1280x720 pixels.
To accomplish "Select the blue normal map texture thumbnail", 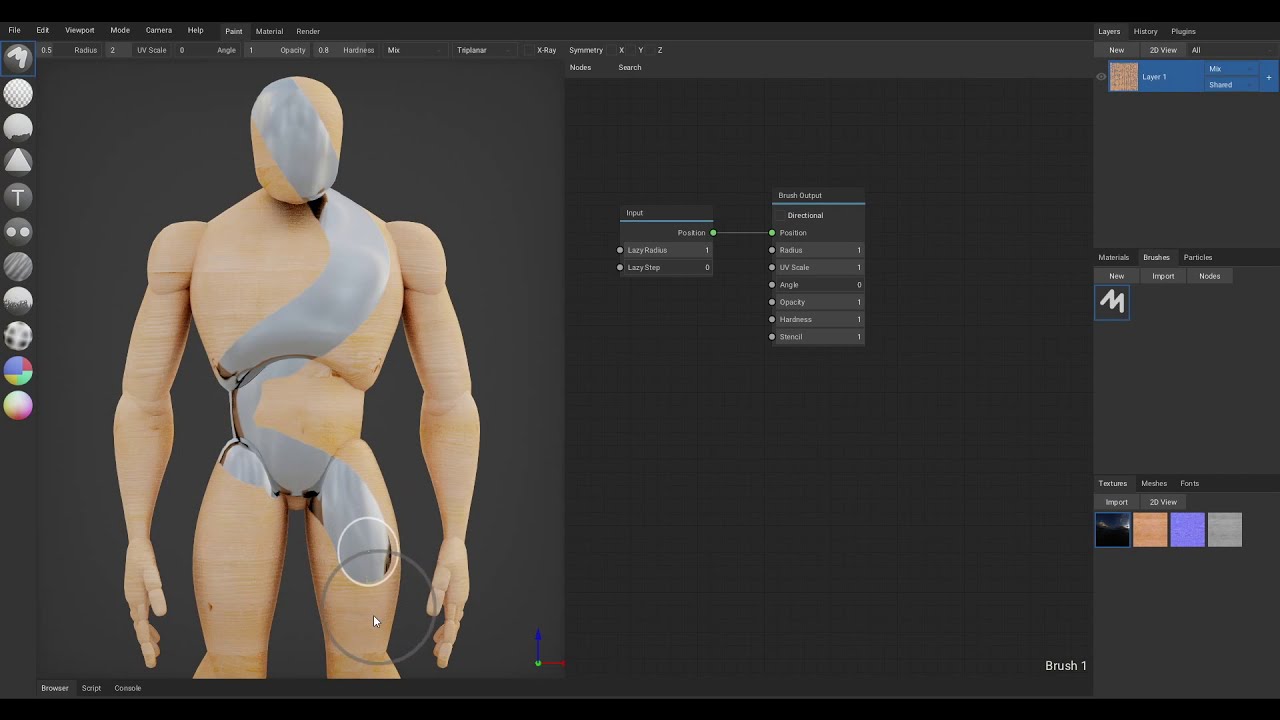I will coord(1187,530).
